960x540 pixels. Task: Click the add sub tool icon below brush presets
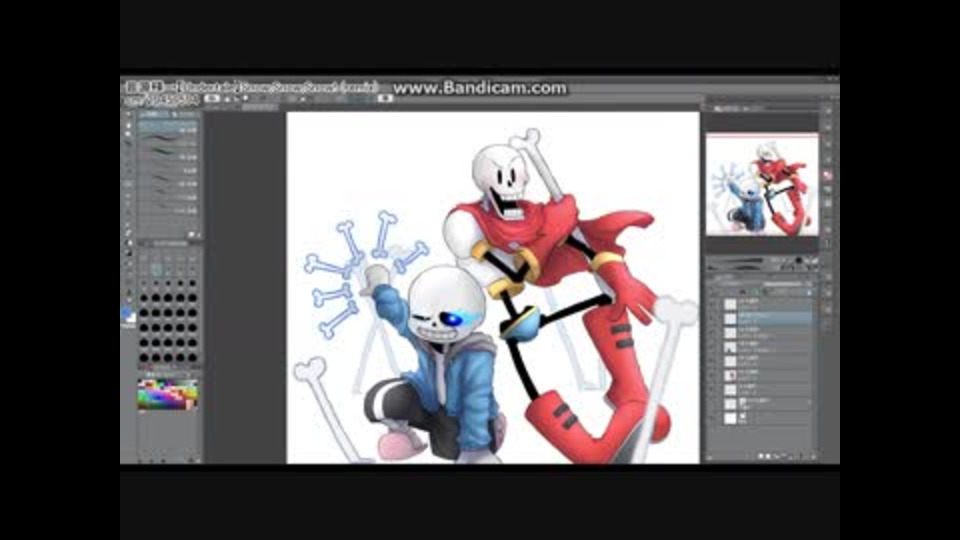[x=191, y=235]
